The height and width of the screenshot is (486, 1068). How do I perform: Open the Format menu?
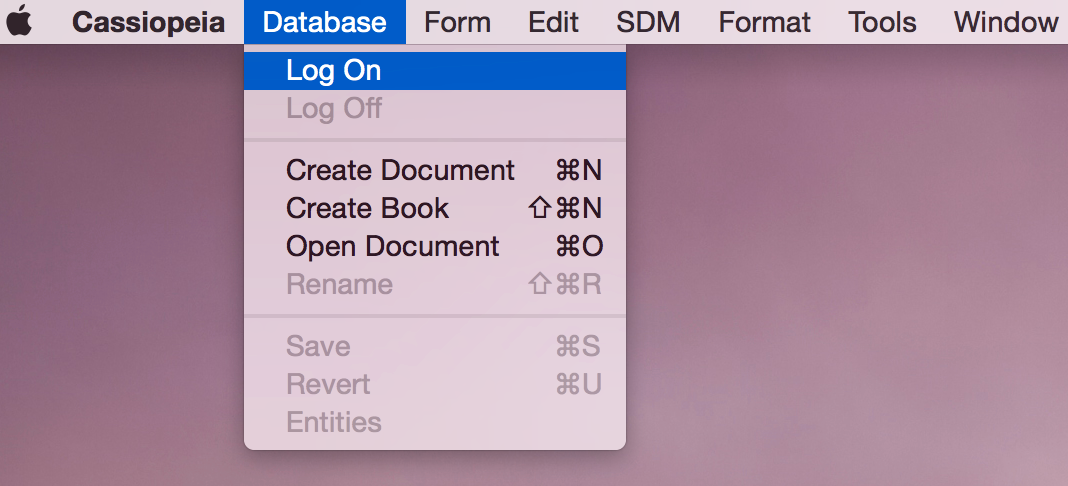[x=764, y=22]
